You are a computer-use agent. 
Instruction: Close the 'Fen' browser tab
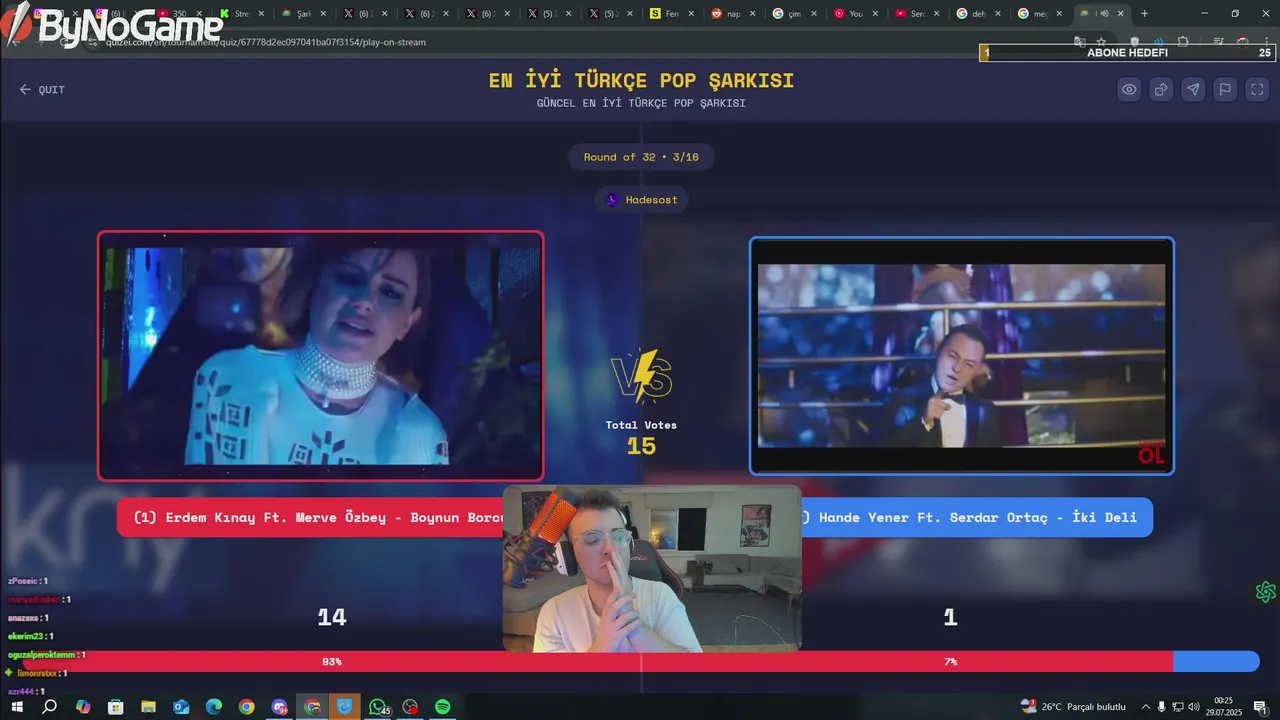tap(691, 14)
